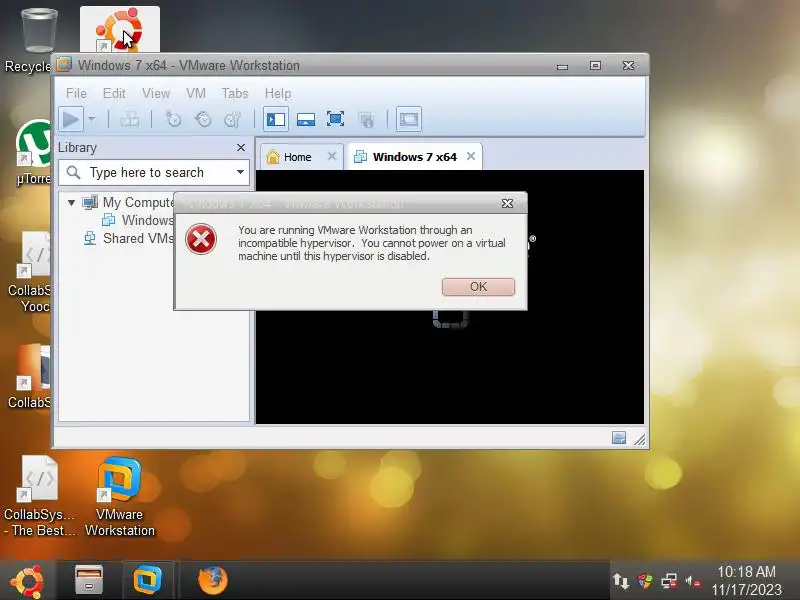800x600 pixels.
Task: Open the power options dropdown arrow beside play
Action: click(x=92, y=119)
